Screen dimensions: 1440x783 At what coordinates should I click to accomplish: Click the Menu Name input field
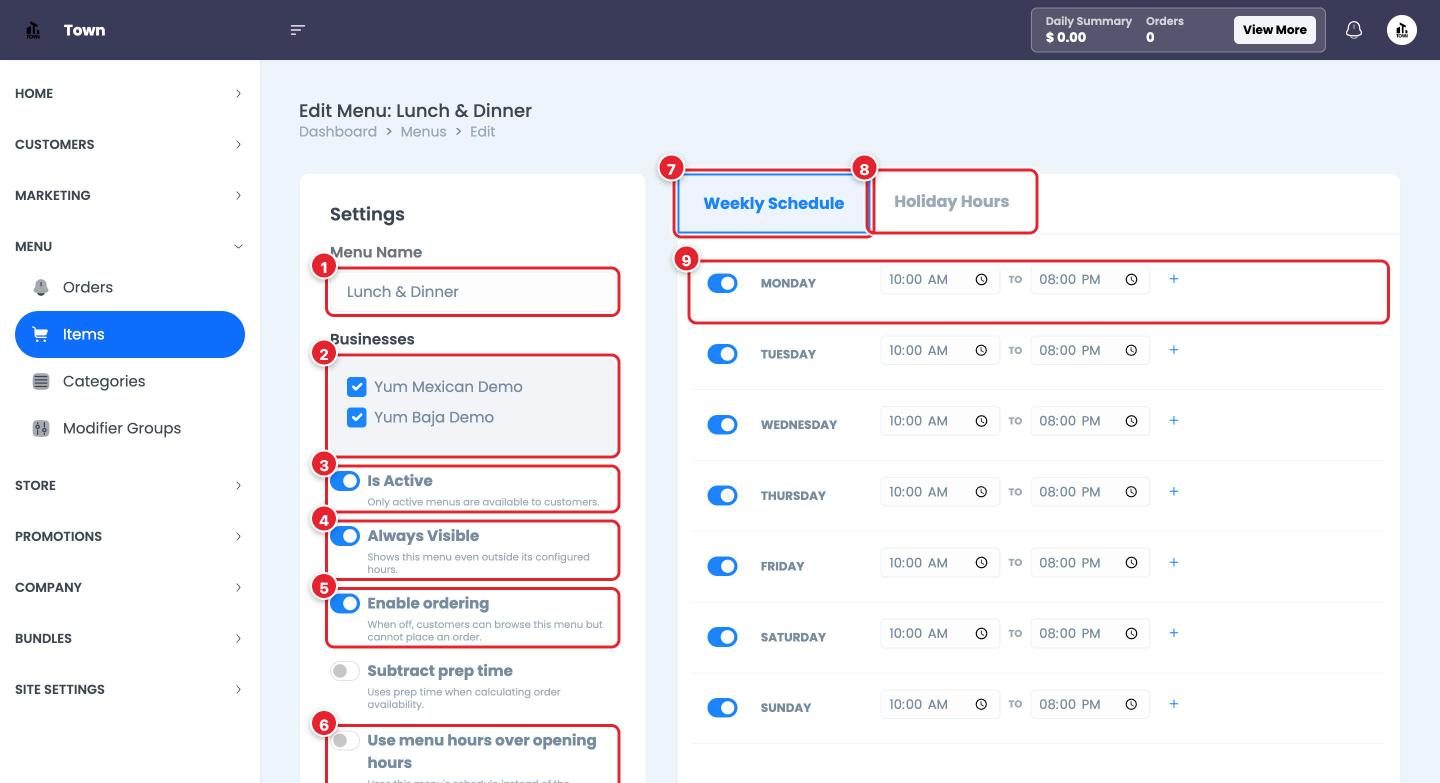tap(473, 292)
